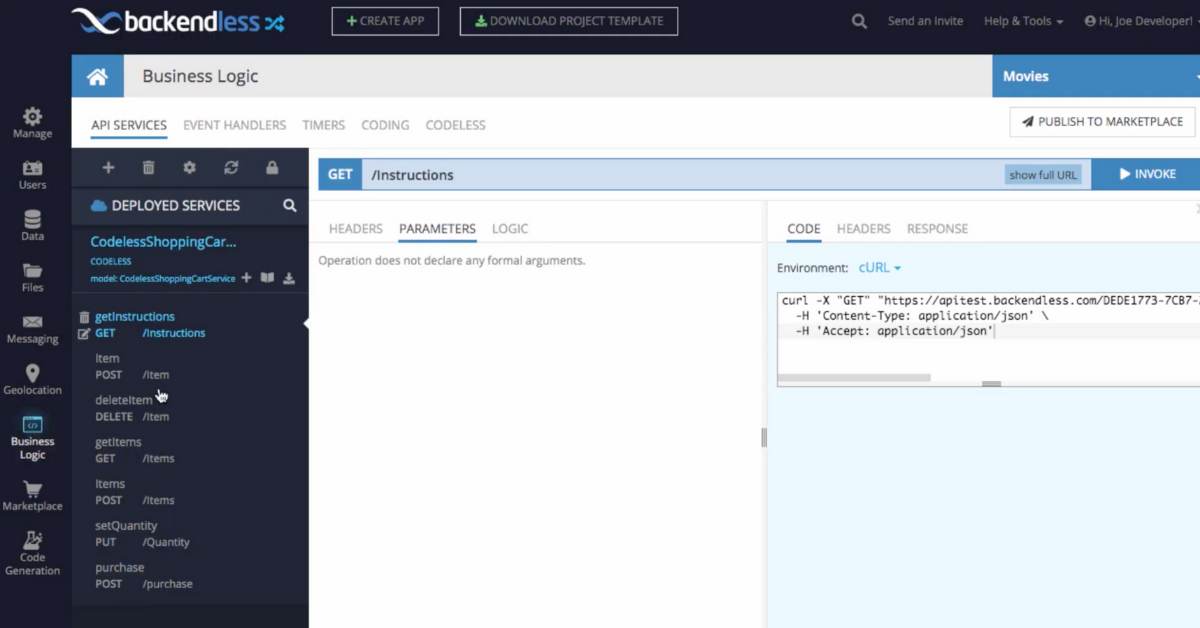
Task: Switch to the CODELESS tab
Action: 455,125
